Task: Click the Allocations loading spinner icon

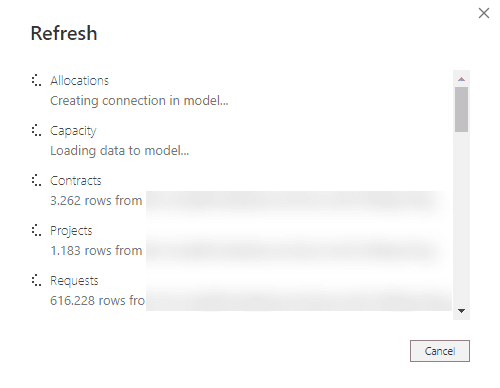Action: [x=36, y=80]
